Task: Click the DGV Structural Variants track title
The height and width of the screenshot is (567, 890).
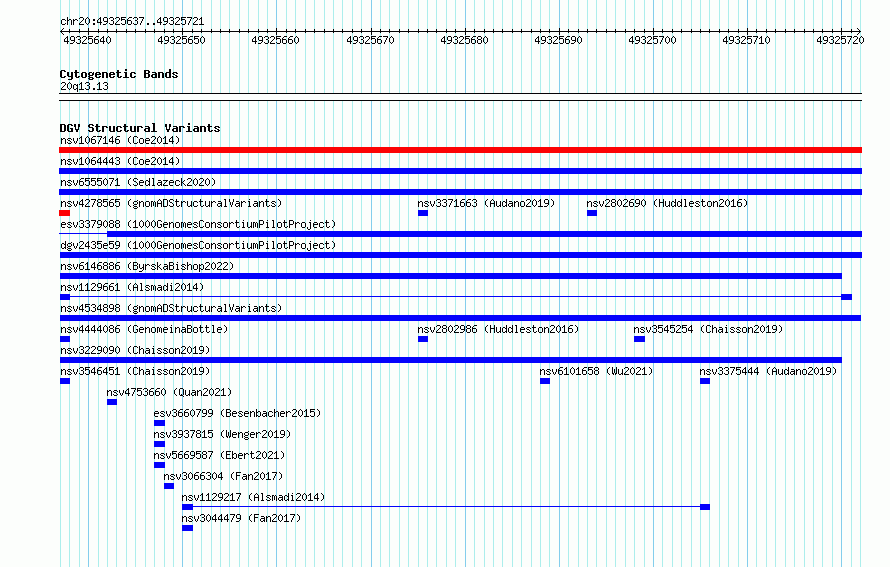Action: pyautogui.click(x=140, y=128)
